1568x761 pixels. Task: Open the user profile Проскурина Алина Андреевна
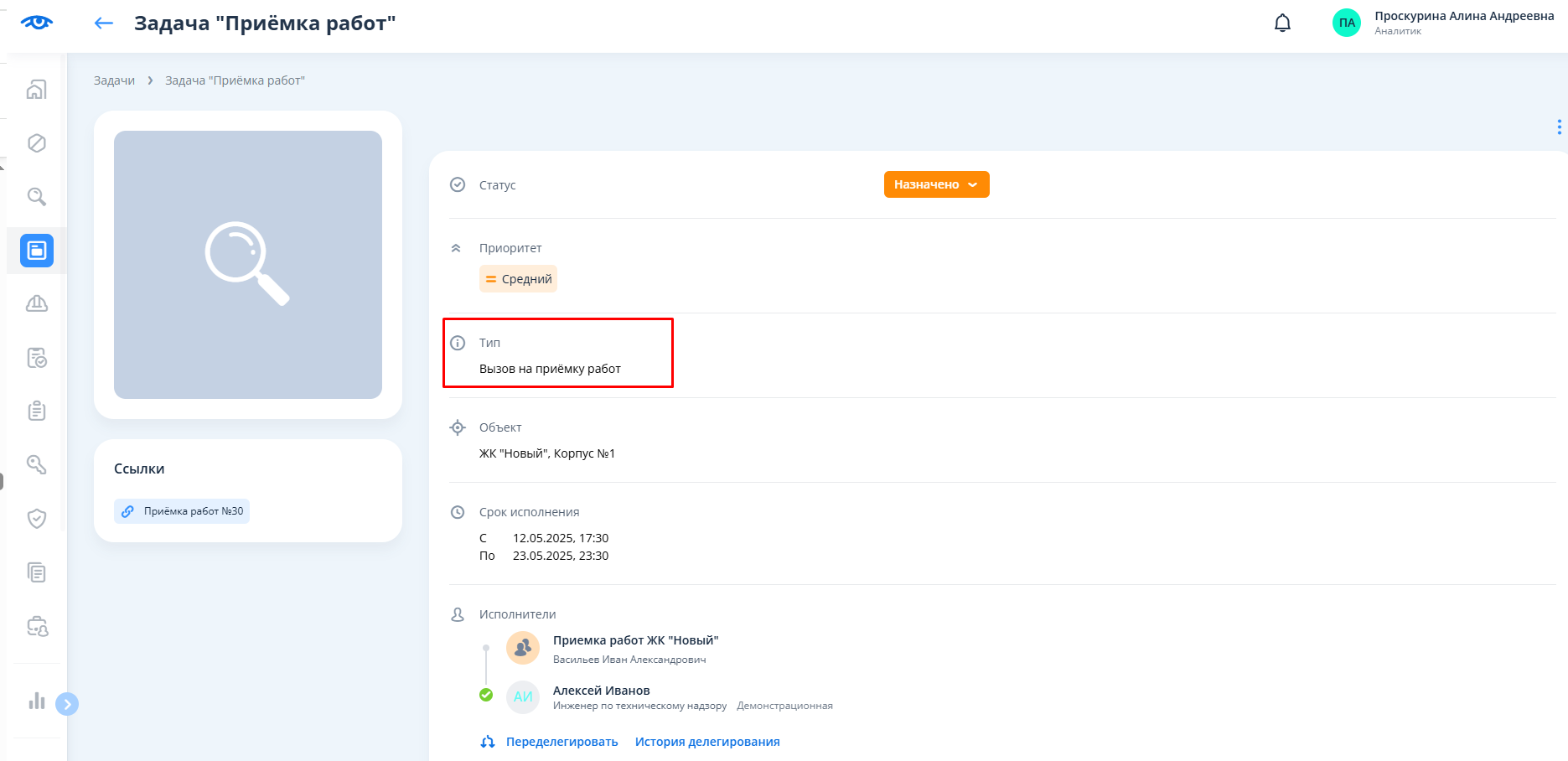[1443, 23]
